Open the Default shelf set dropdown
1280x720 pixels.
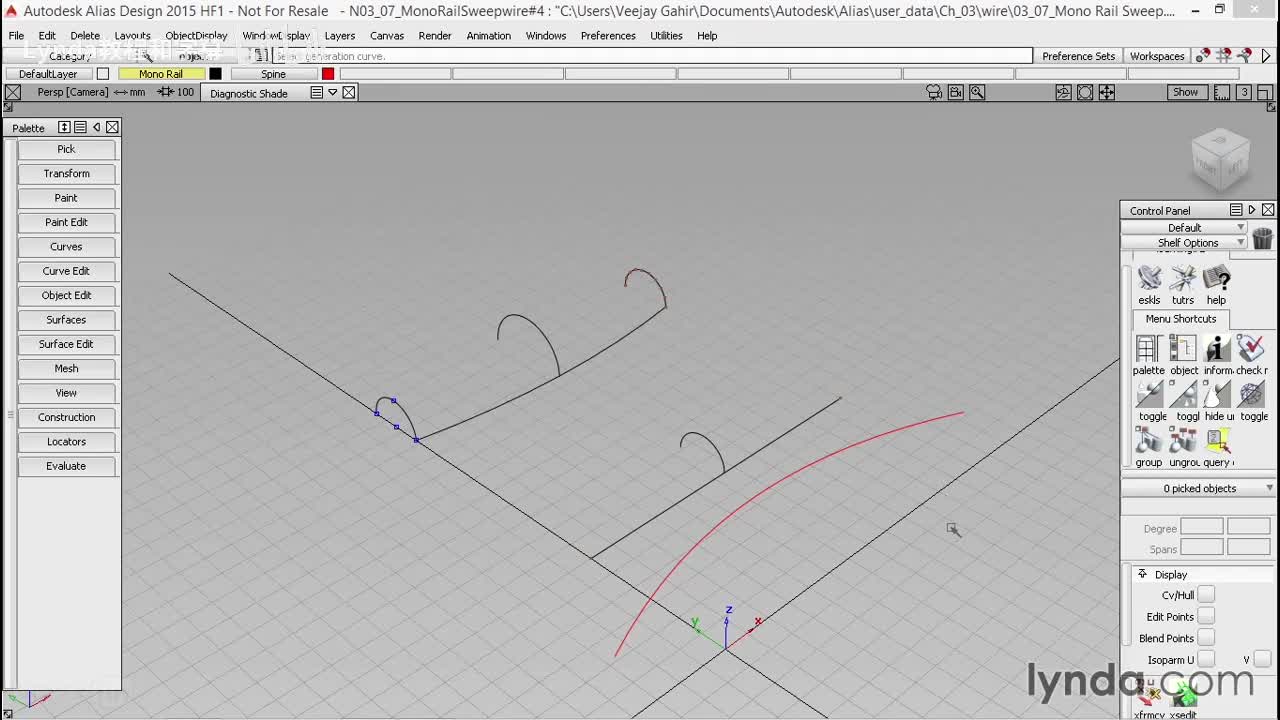pyautogui.click(x=1185, y=227)
